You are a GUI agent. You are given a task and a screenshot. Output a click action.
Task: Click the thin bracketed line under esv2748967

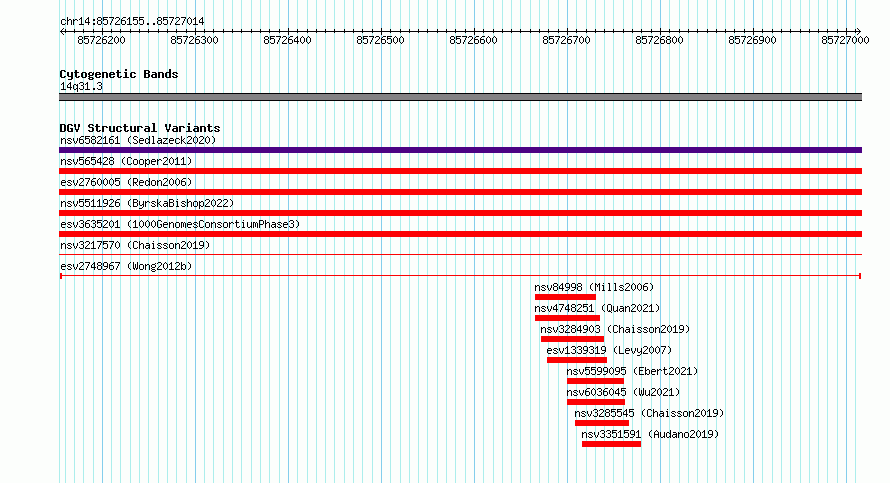click(x=460, y=276)
